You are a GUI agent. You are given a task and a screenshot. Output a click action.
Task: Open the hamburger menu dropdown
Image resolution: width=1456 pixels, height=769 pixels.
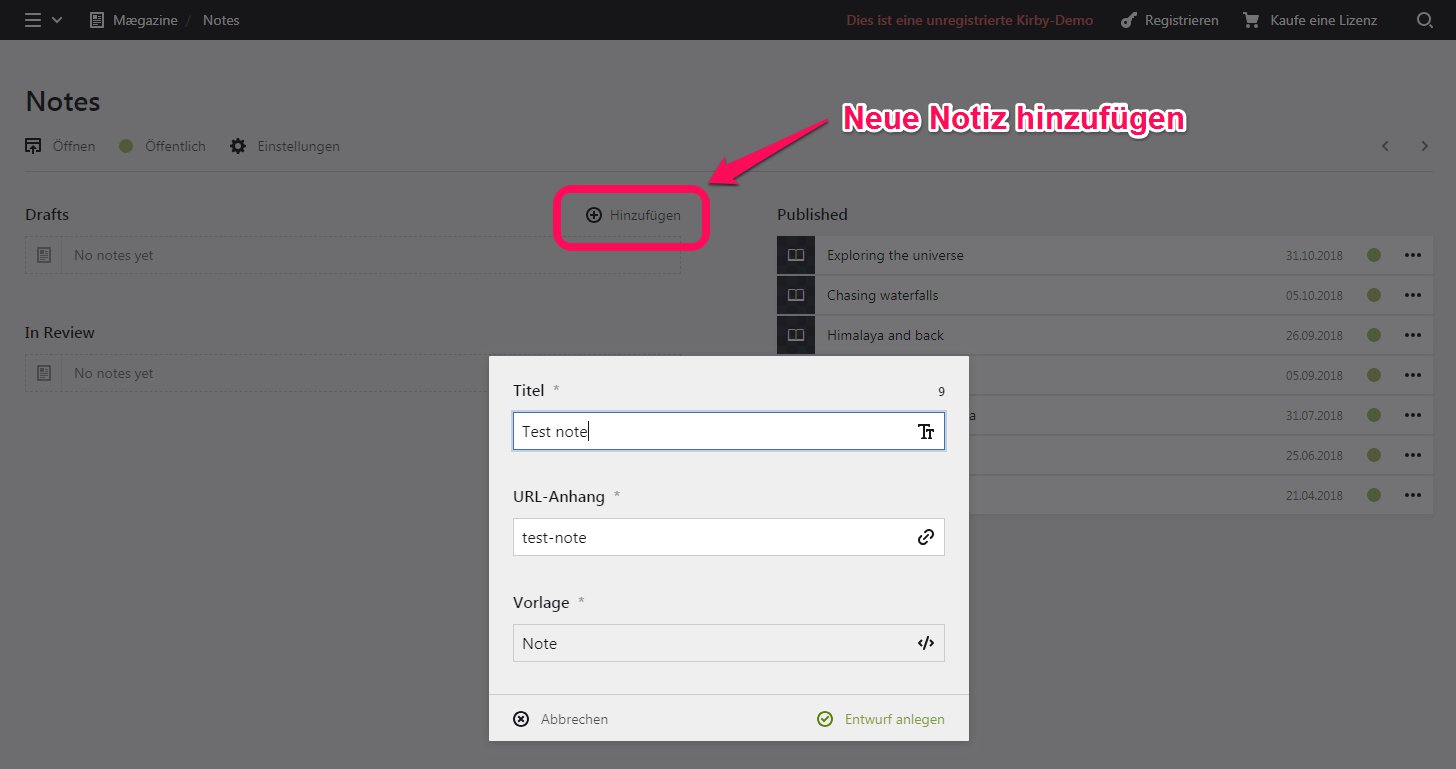[x=43, y=20]
